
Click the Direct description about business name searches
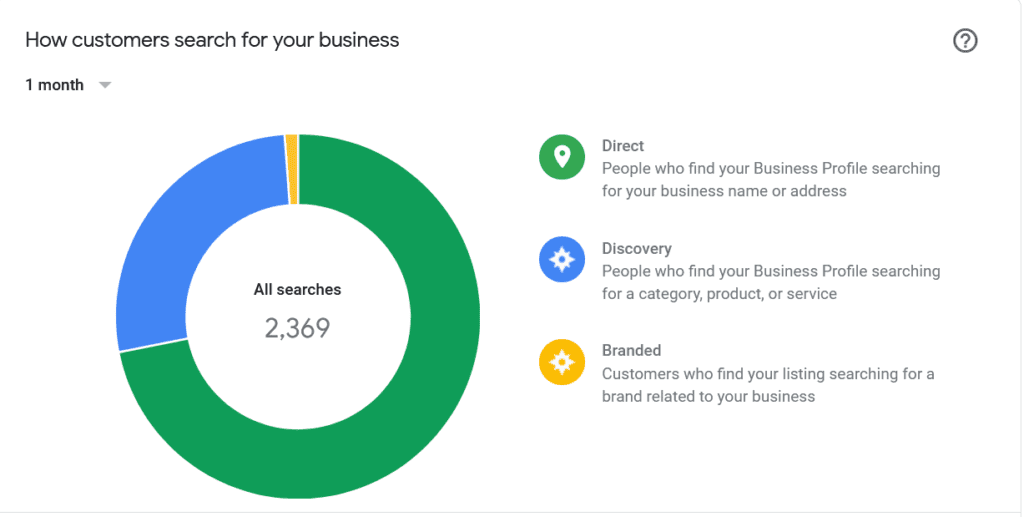click(770, 180)
